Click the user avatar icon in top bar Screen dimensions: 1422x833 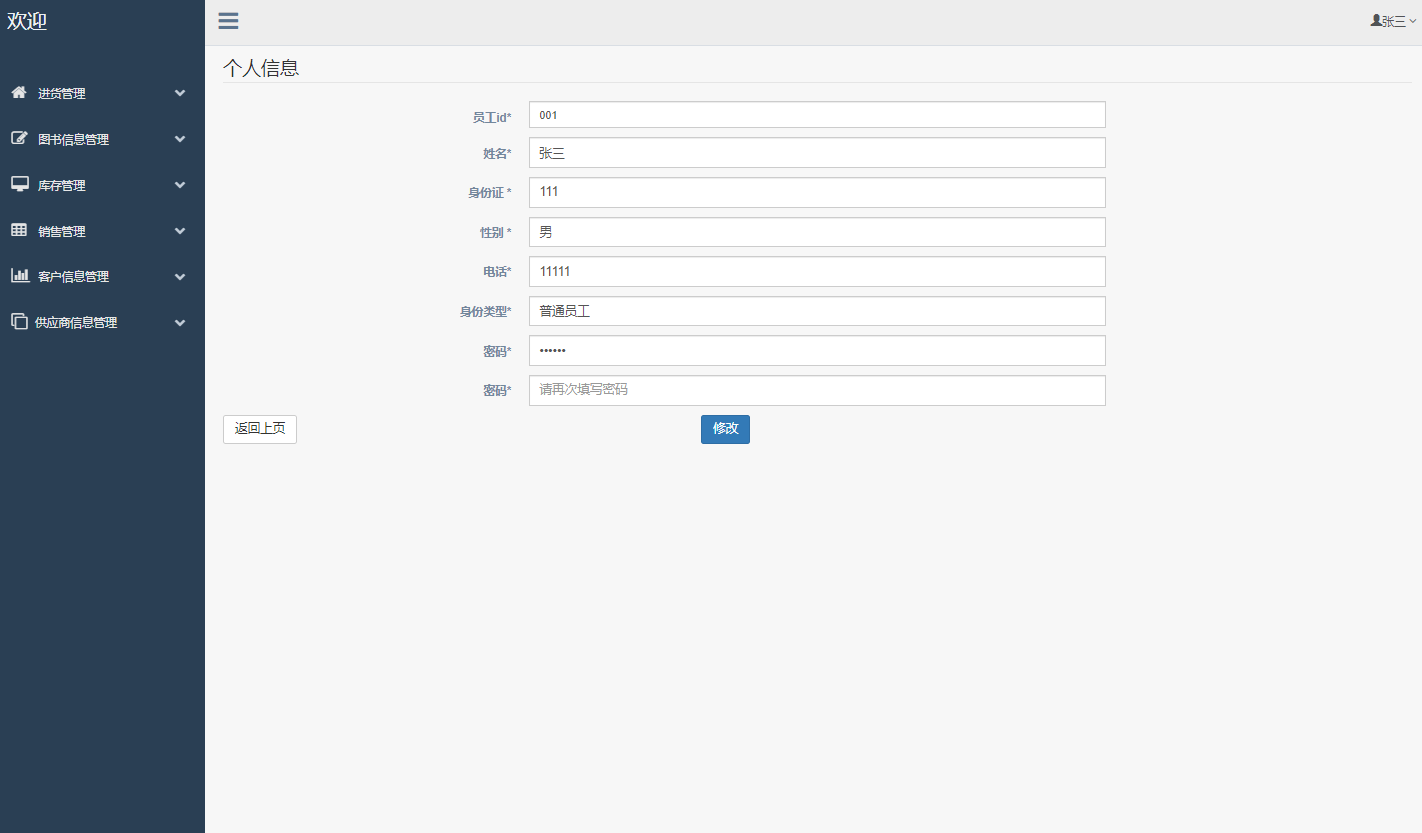(1376, 20)
